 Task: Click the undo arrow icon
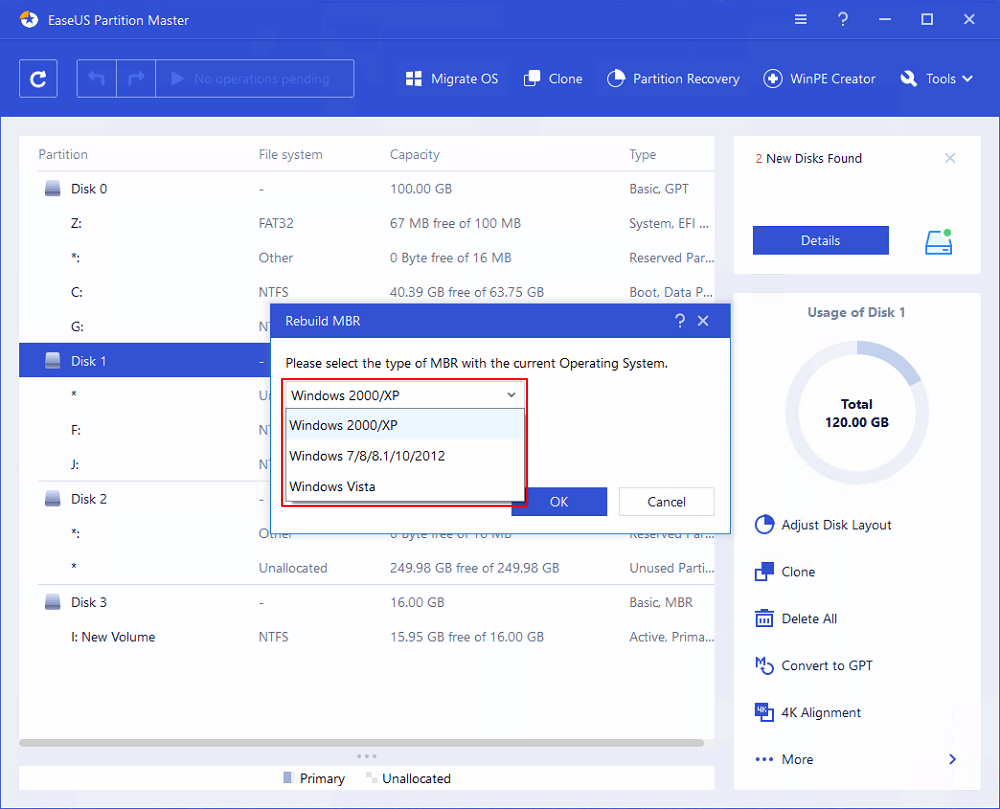click(x=96, y=78)
